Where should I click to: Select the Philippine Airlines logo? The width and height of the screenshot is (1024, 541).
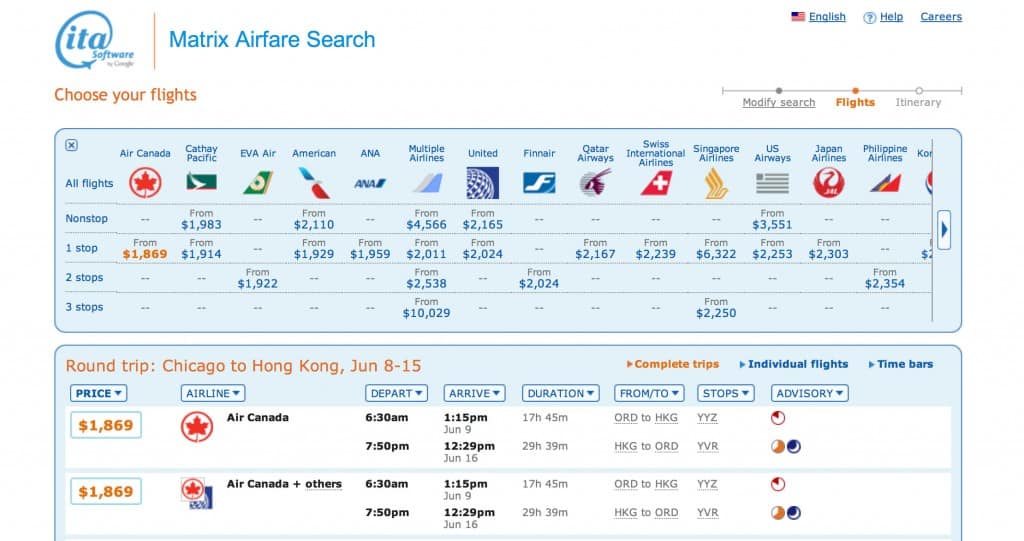pyautogui.click(x=885, y=183)
